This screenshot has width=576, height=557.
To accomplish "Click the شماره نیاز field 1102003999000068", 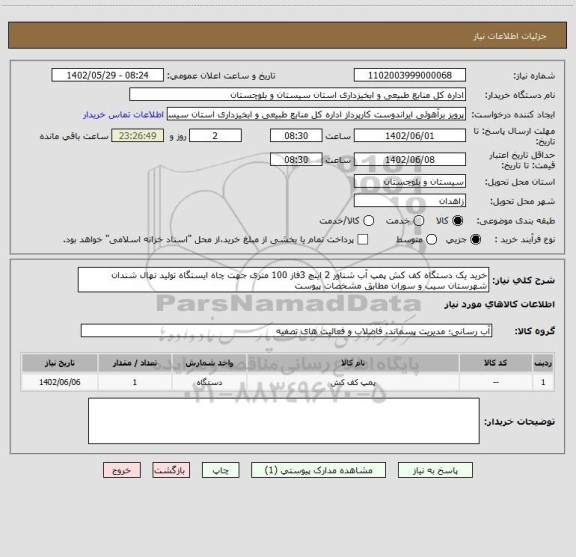I will click(410, 75).
